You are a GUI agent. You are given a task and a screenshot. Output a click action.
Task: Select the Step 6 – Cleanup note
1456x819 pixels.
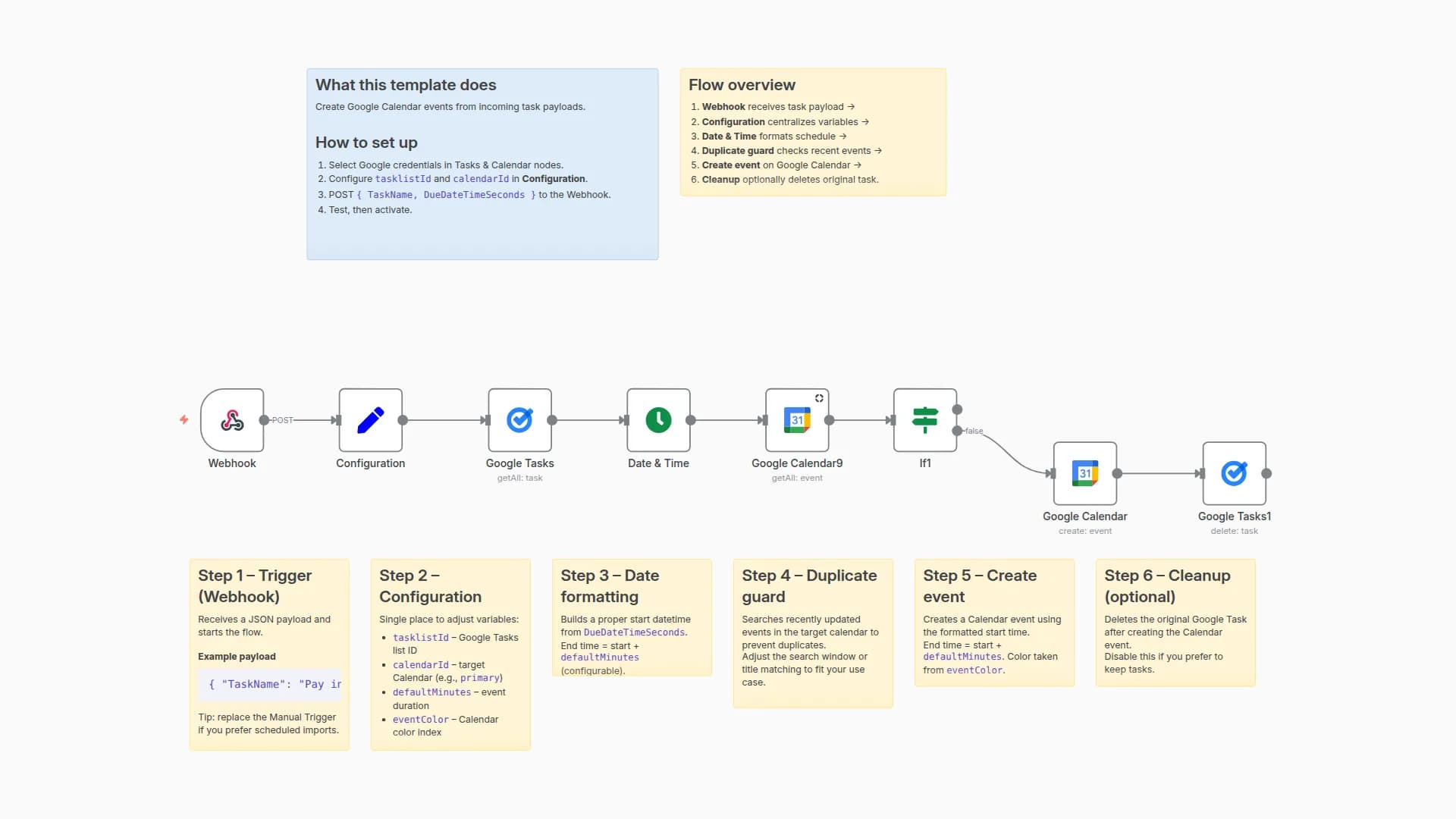[1175, 622]
